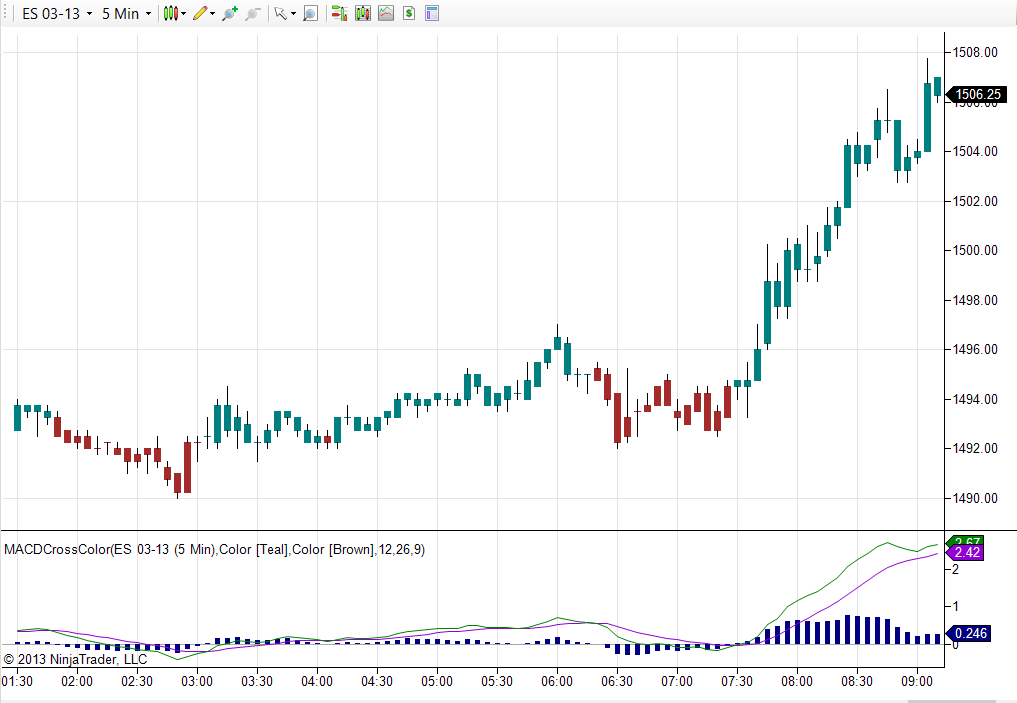This screenshot has width=1017, height=703.
Task: Click the 1508.00 price axis label
Action: point(975,52)
